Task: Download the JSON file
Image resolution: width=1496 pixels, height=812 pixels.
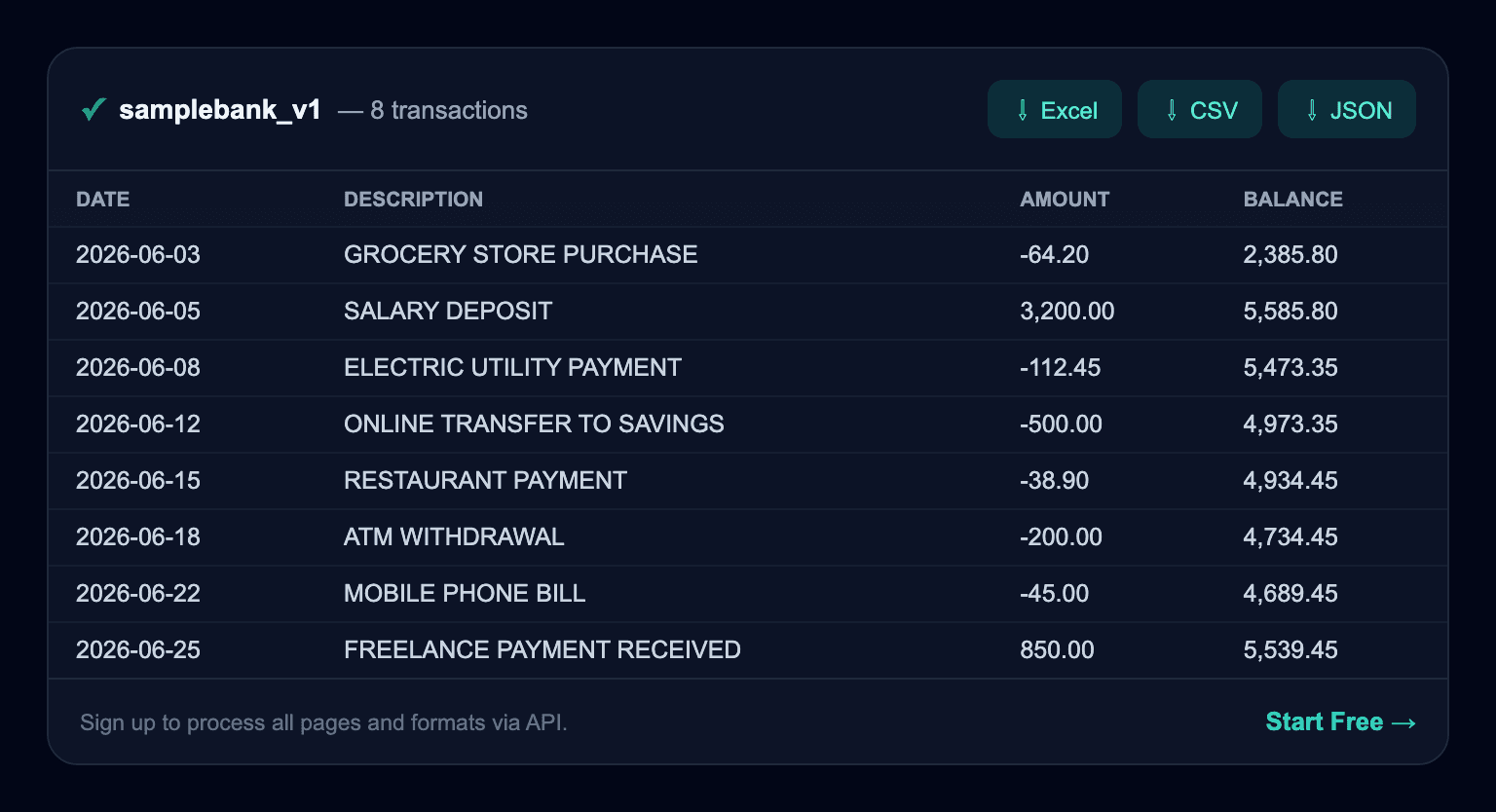Action: [1347, 109]
